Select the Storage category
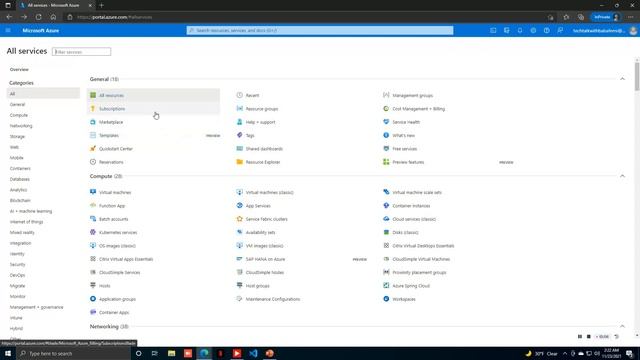 pyautogui.click(x=17, y=136)
